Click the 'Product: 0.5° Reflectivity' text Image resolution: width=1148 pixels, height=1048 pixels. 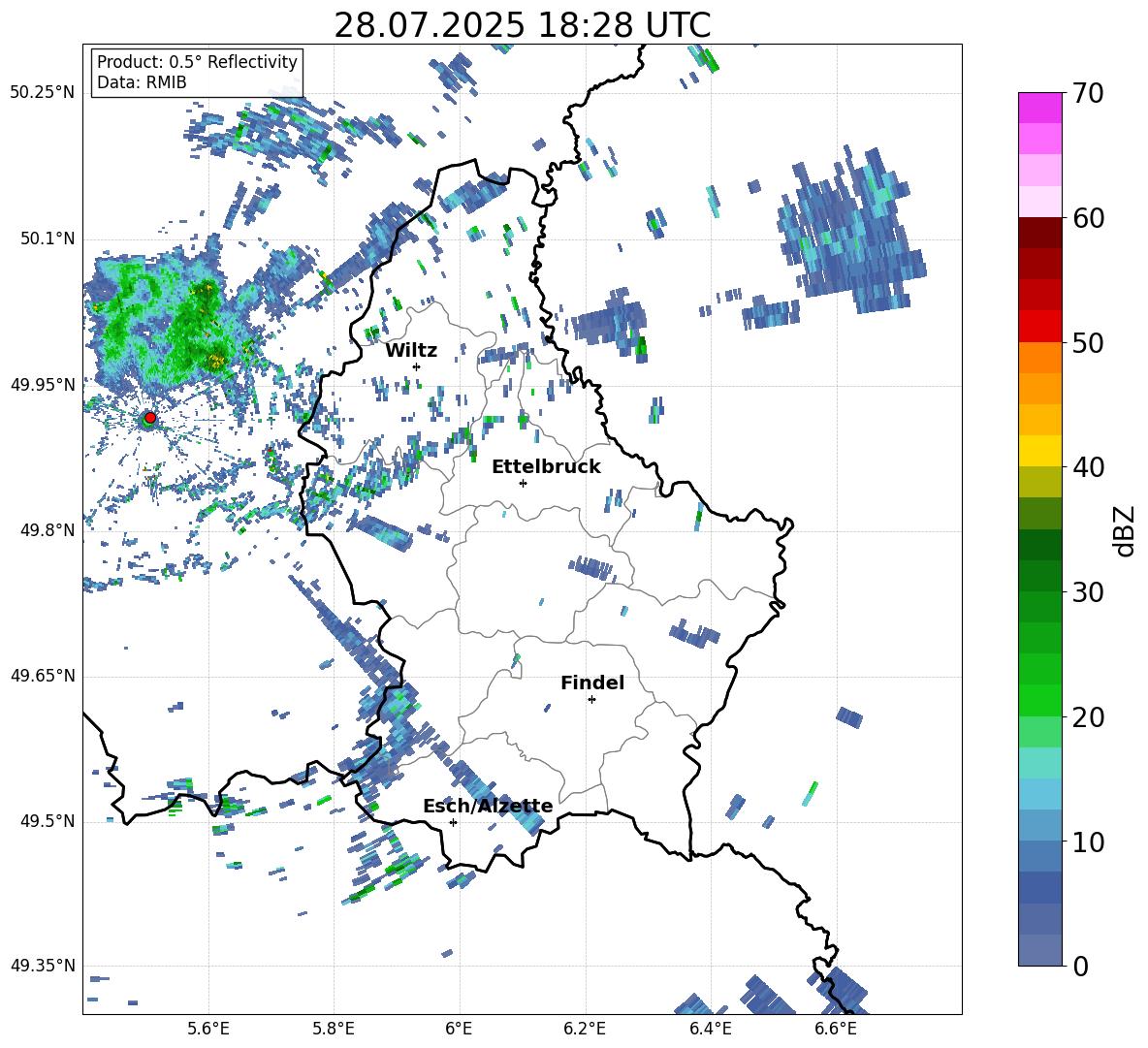point(197,62)
